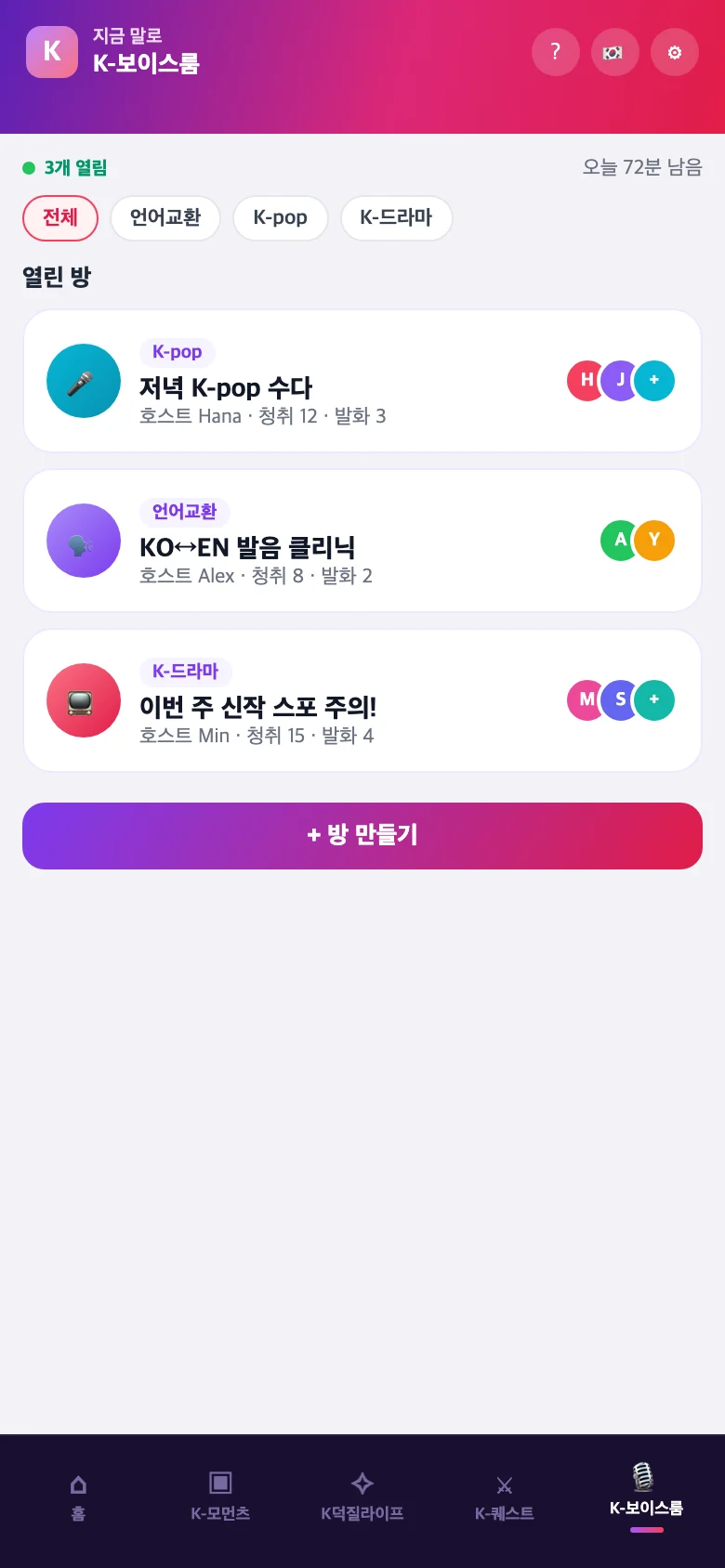Tap avatar Y in KO↔EN 발음 클리닉 room

point(654,541)
